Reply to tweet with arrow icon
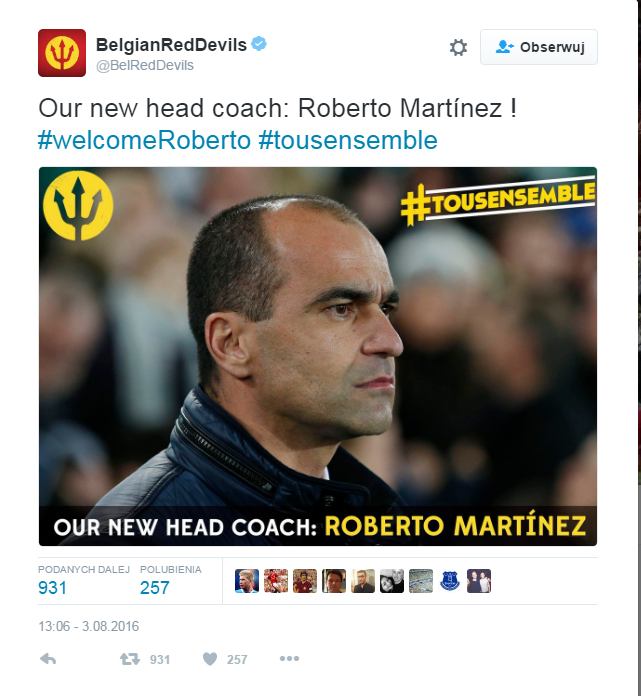Viewport: 641px width, 696px height. [x=48, y=659]
